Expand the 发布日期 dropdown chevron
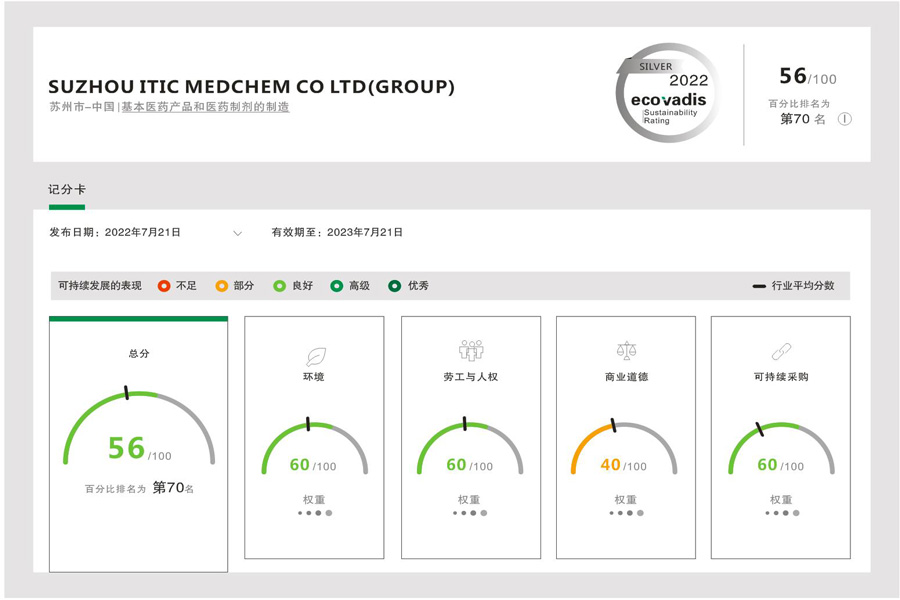The height and width of the screenshot is (600, 900). click(238, 233)
